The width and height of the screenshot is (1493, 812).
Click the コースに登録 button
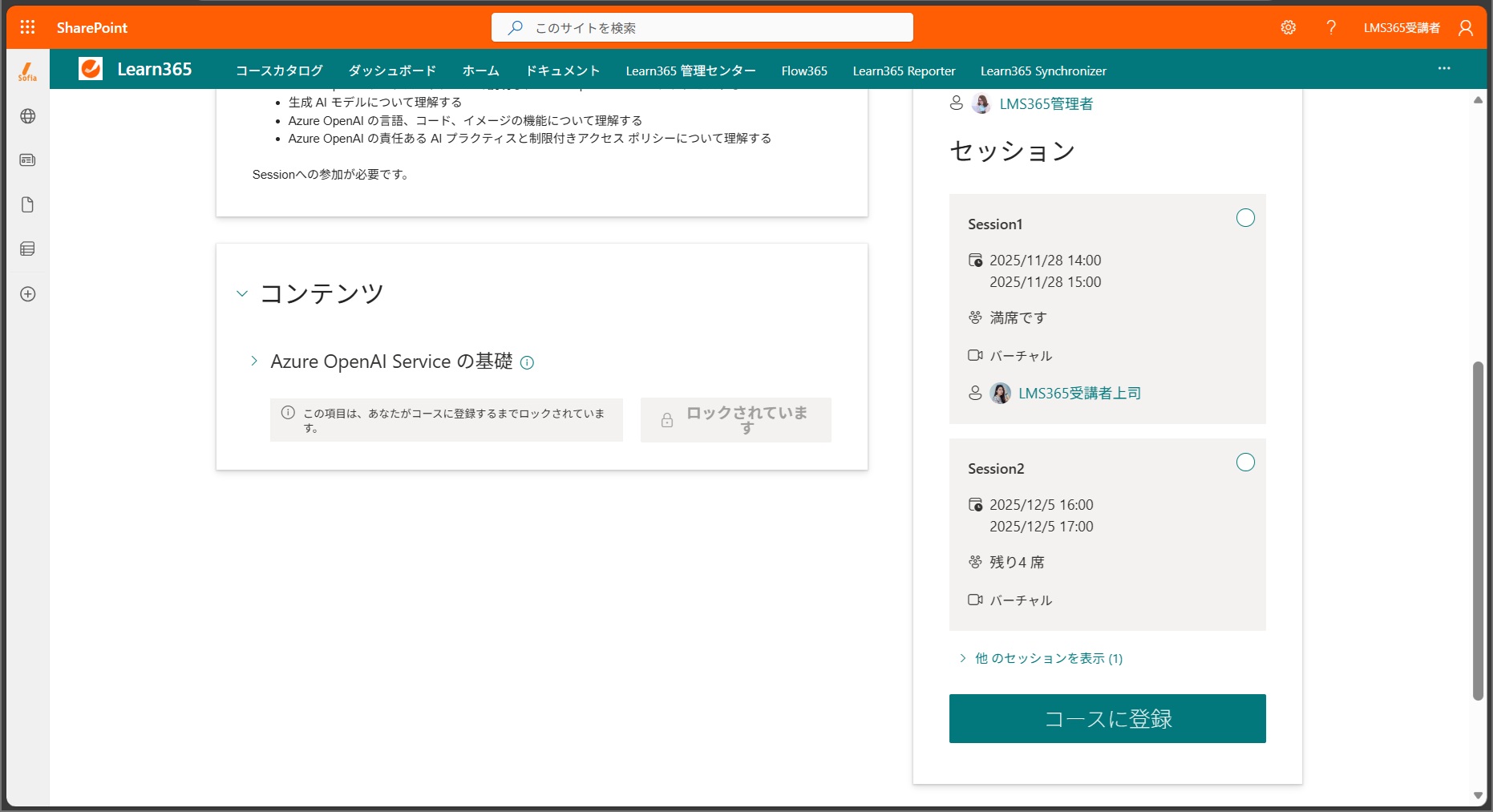point(1107,718)
